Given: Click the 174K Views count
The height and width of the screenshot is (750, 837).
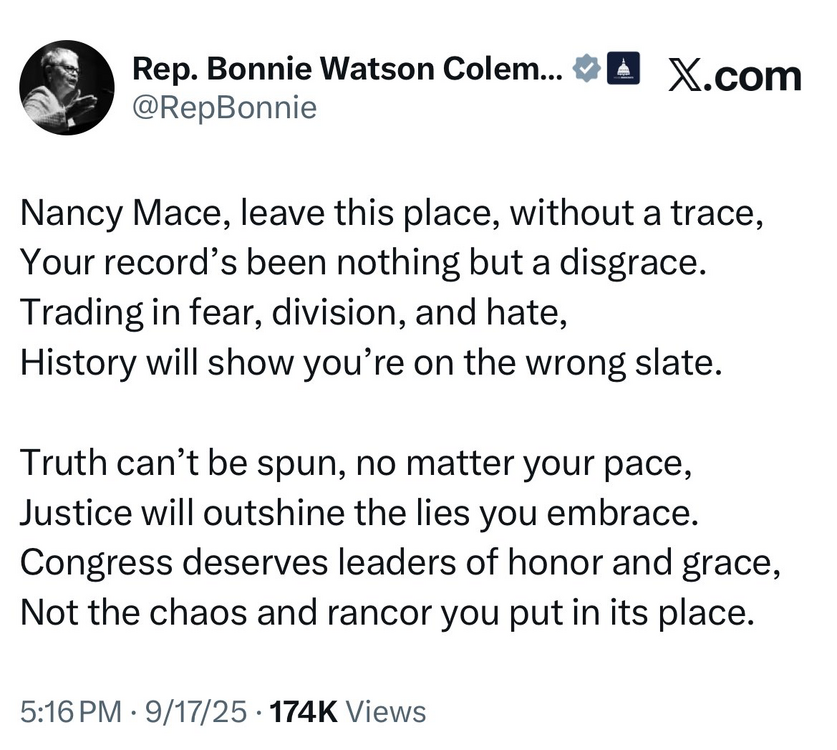Looking at the screenshot, I should [x=349, y=712].
